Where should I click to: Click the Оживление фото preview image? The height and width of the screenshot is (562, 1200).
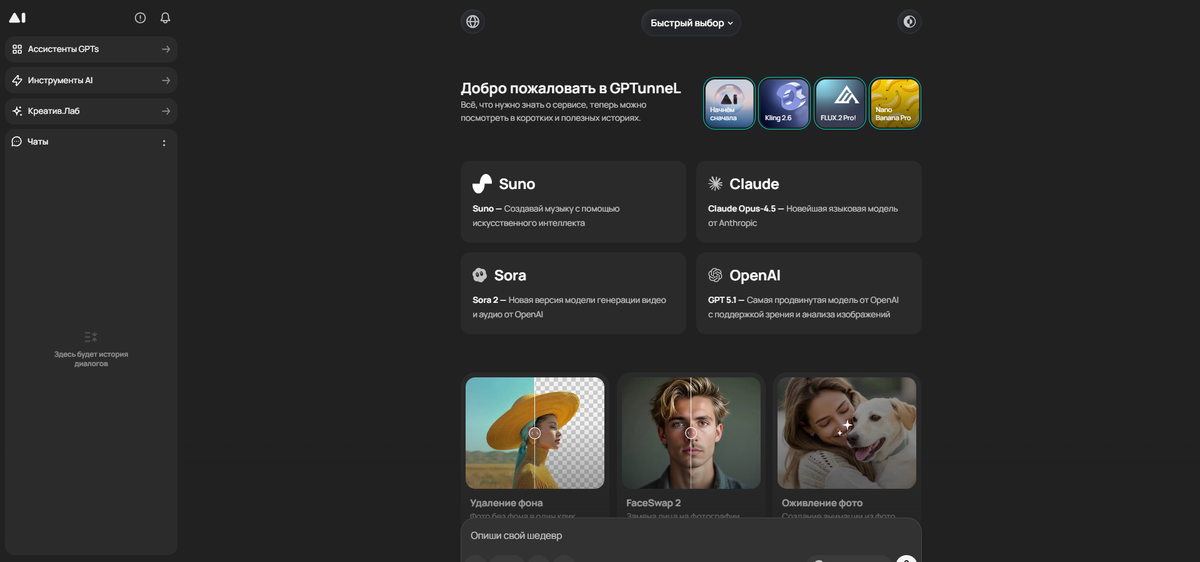pos(847,433)
